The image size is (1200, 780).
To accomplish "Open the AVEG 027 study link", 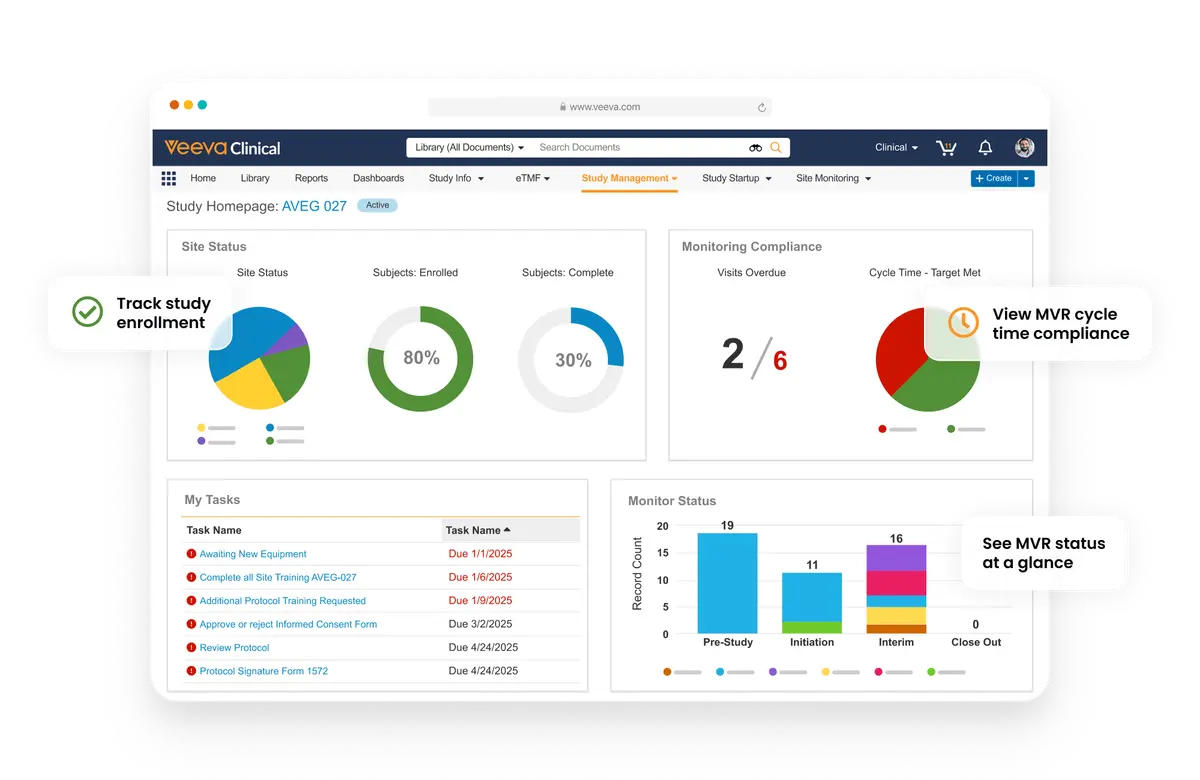I will [x=314, y=206].
